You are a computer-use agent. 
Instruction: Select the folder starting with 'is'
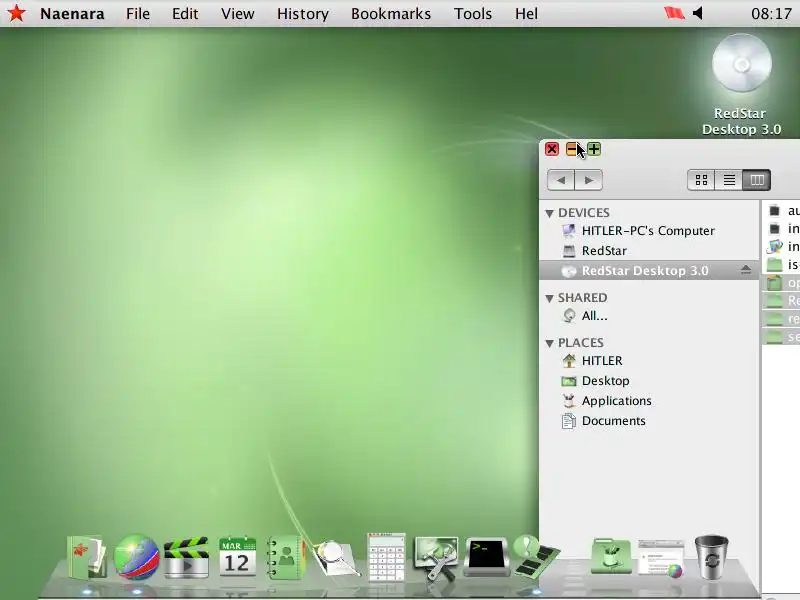pyautogui.click(x=781, y=264)
